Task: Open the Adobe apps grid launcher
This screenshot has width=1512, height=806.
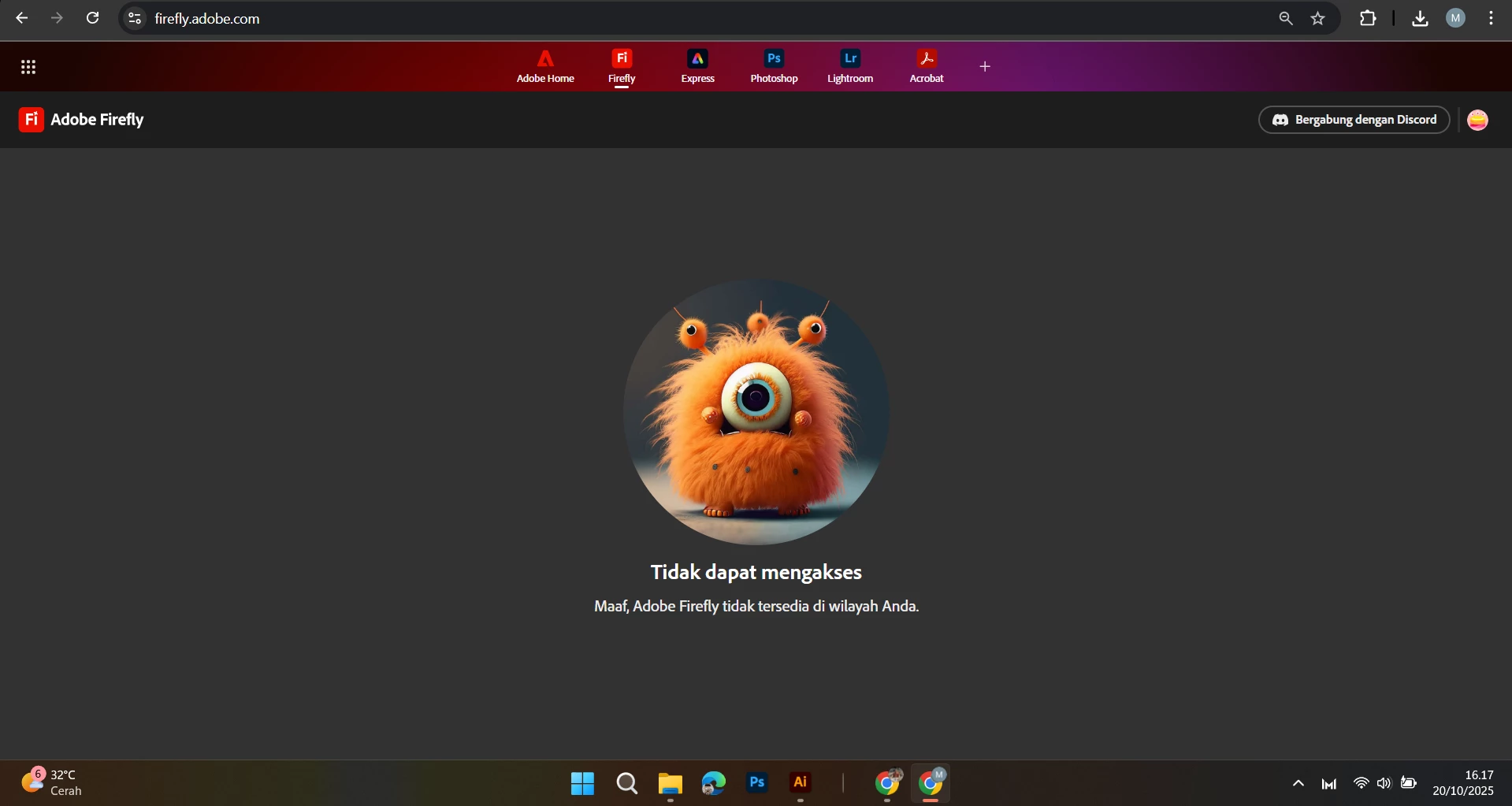Action: [28, 67]
